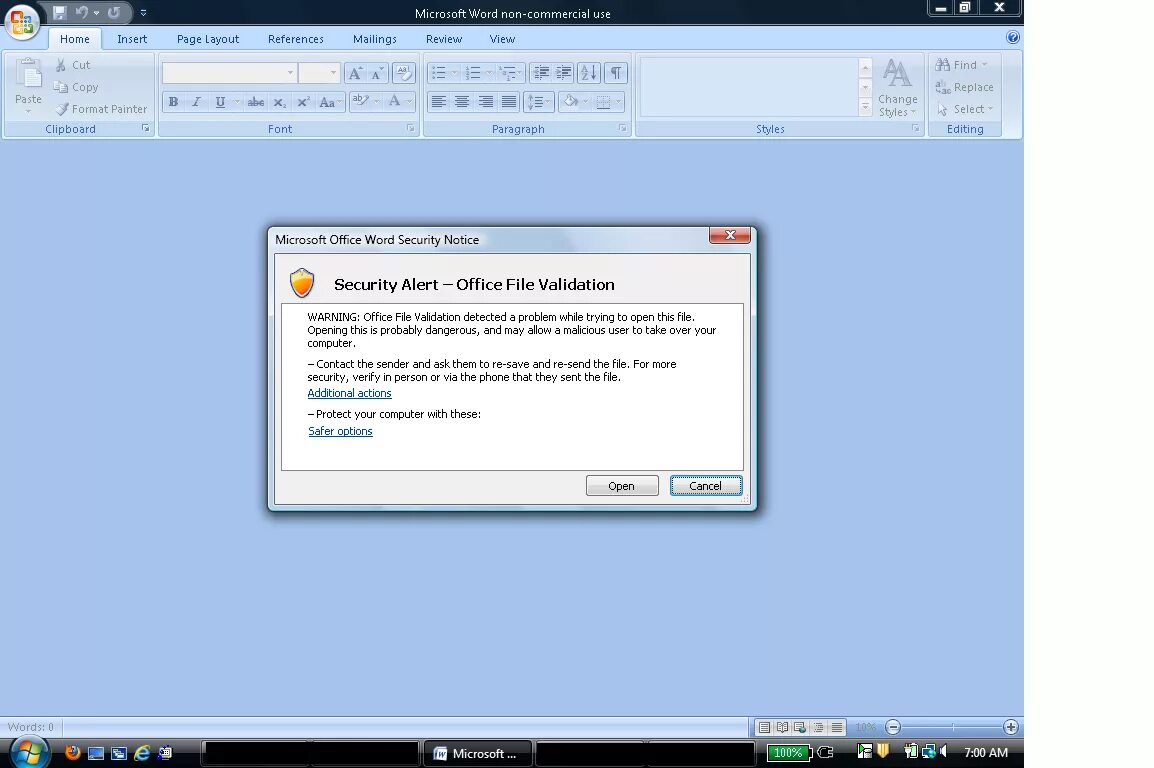Open the References tab
Screen dimensions: 1154x768
295,39
